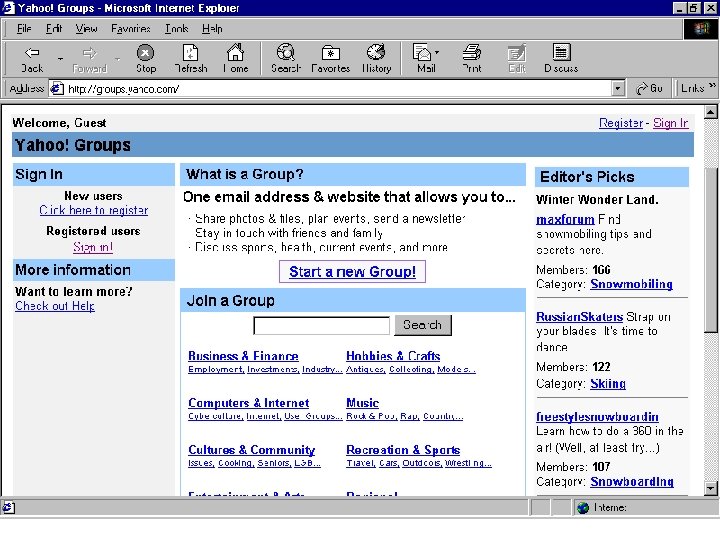Click the Sign In link at top right

coord(670,123)
